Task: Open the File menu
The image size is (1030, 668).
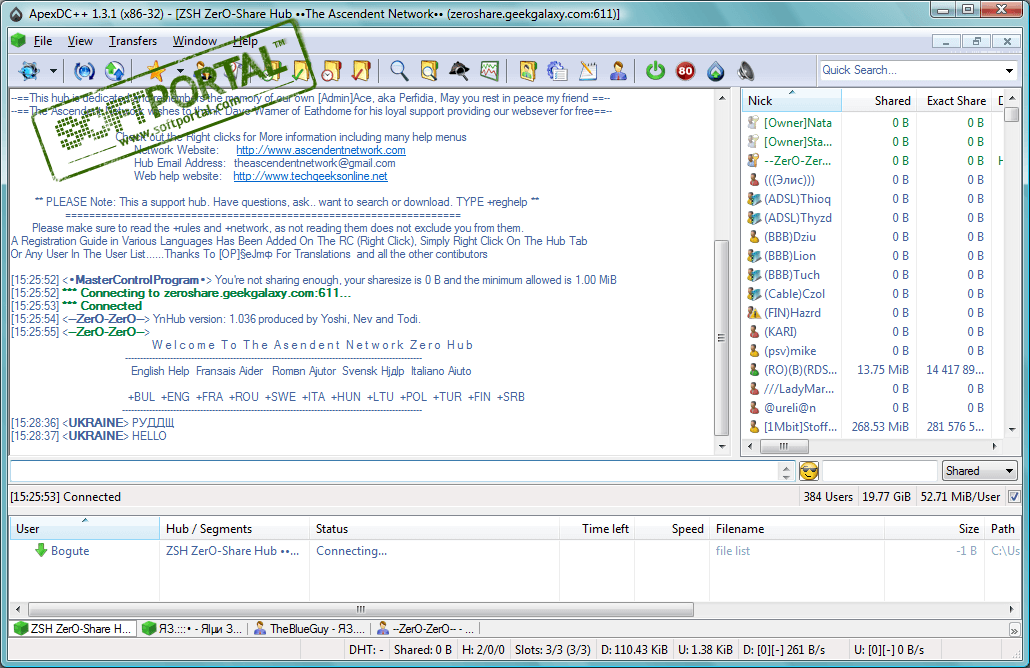Action: [43, 41]
